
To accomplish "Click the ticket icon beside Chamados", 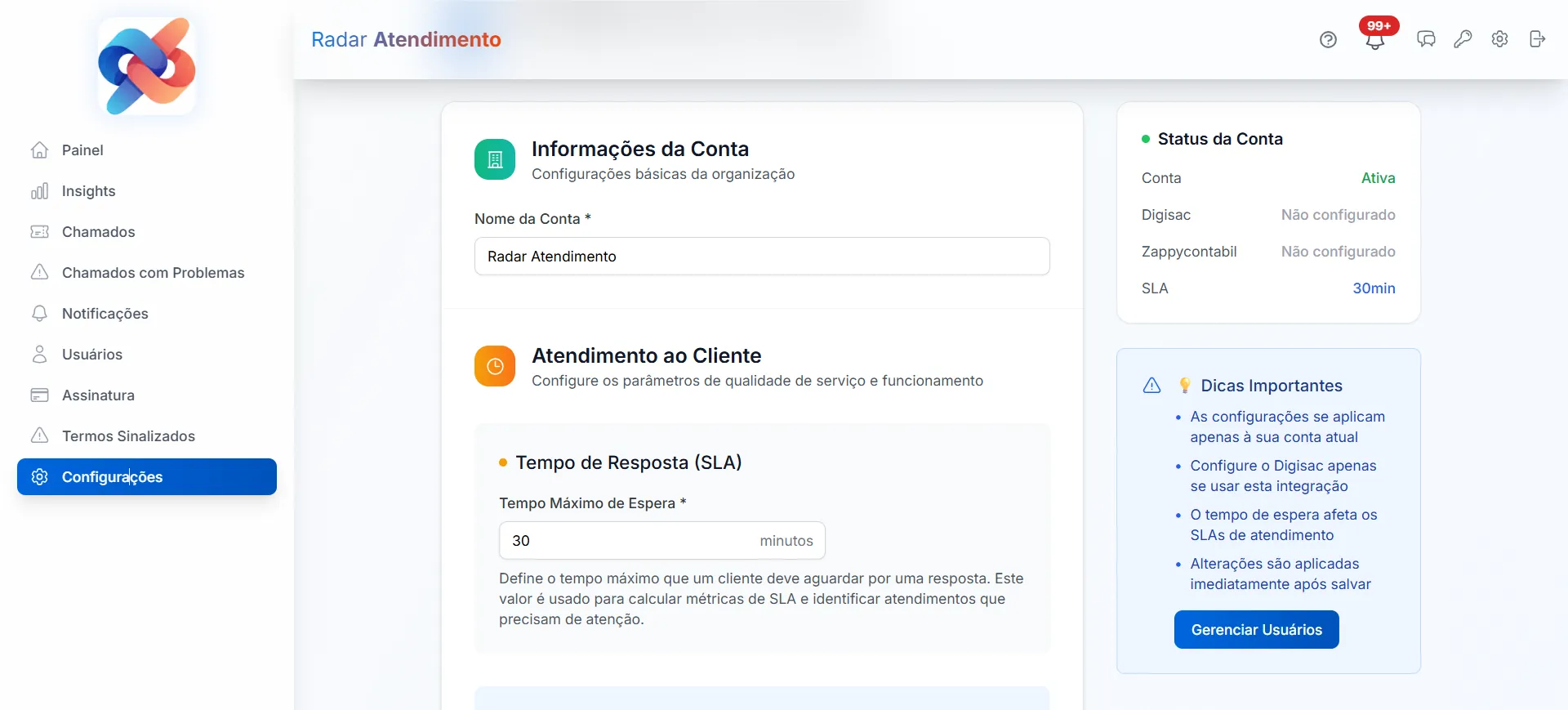I will (x=39, y=232).
